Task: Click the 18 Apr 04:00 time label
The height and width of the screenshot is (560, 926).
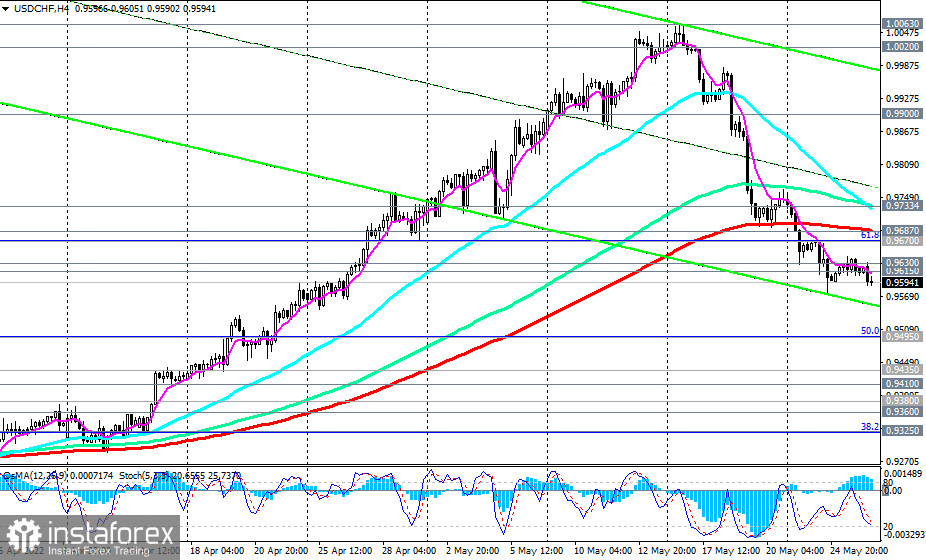Action: pos(217,551)
